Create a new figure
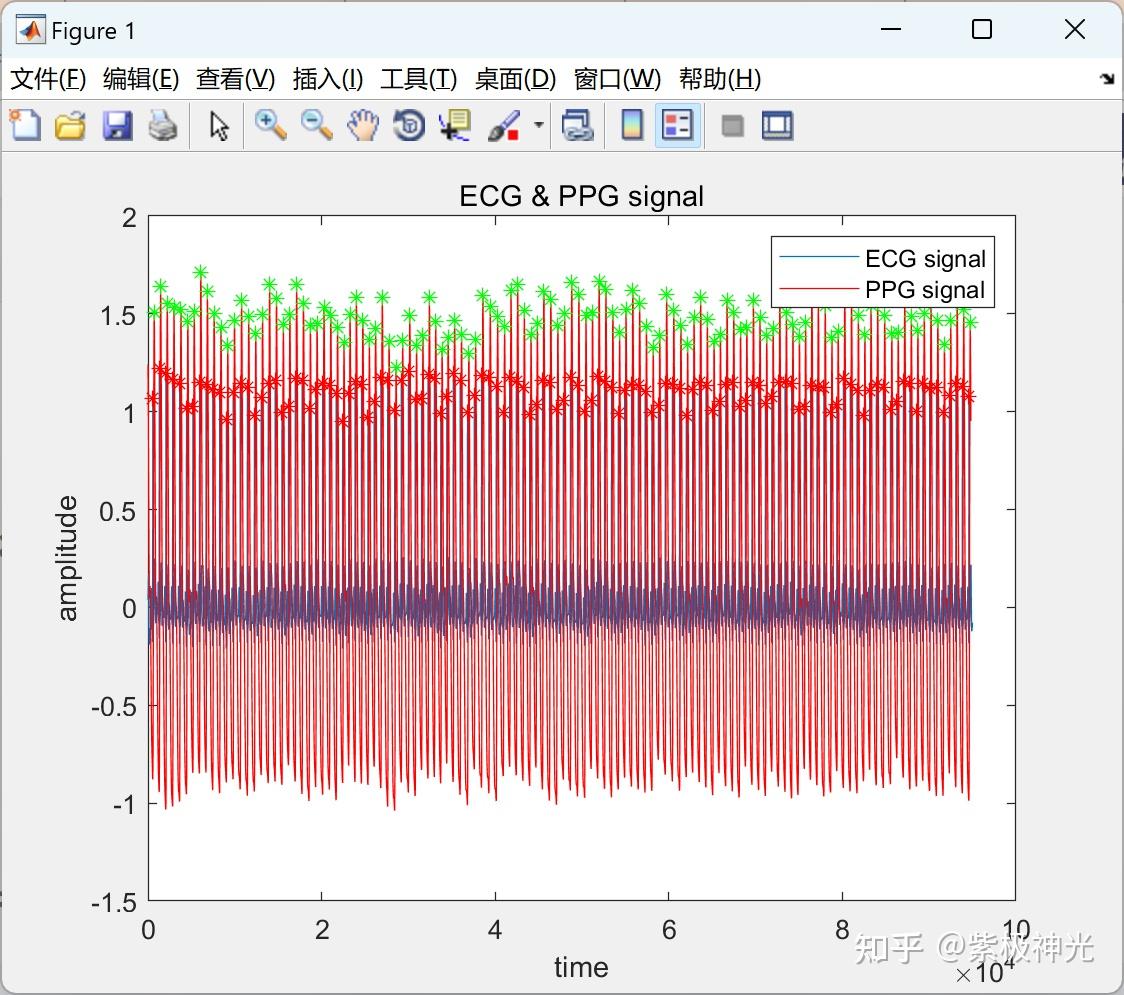This screenshot has width=1124, height=995. point(24,125)
